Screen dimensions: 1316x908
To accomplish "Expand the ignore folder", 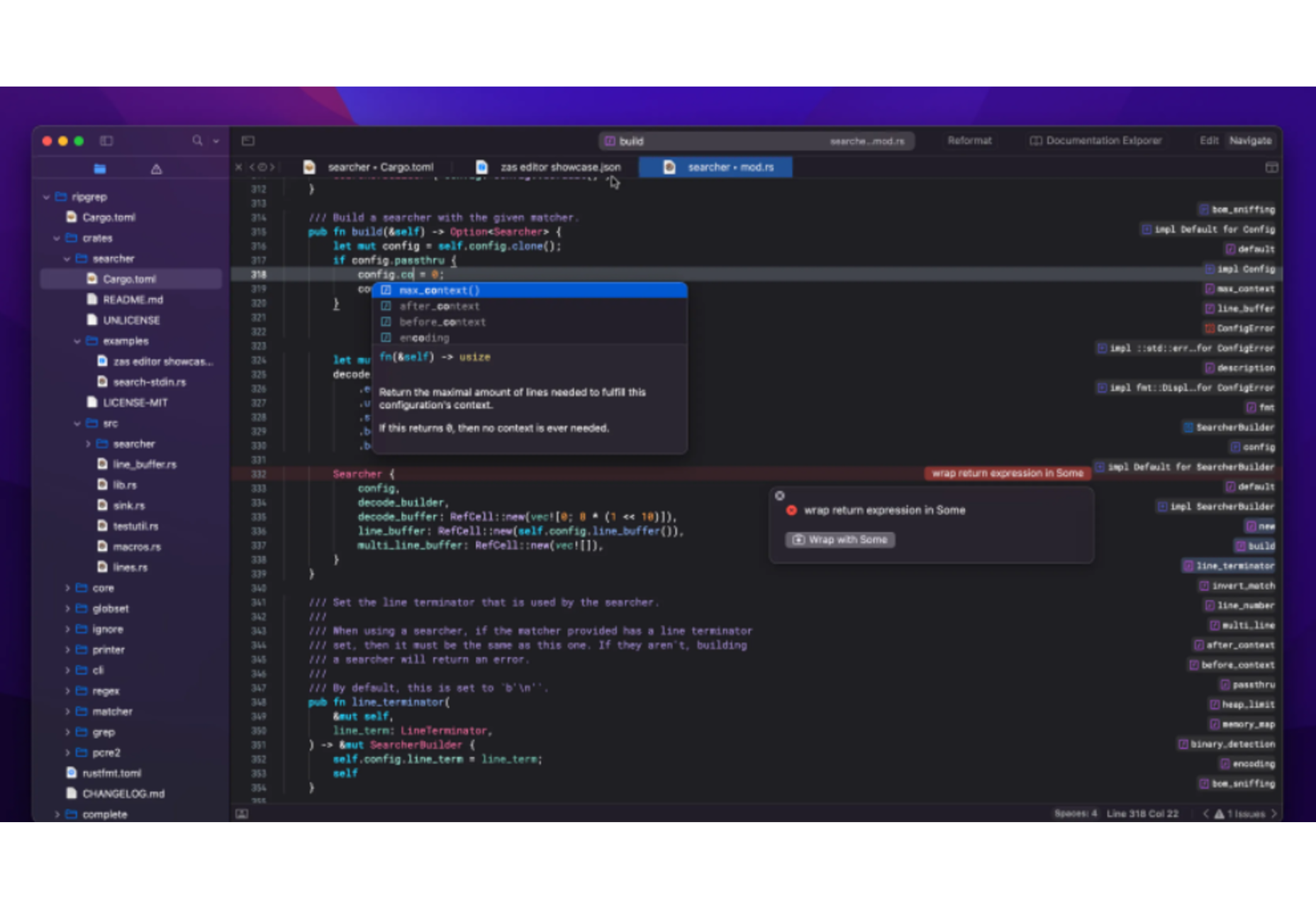I will click(x=67, y=629).
